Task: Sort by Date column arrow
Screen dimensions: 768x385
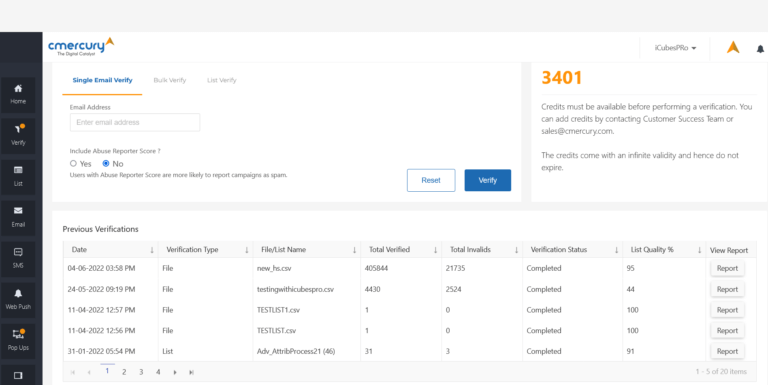Action: point(152,250)
